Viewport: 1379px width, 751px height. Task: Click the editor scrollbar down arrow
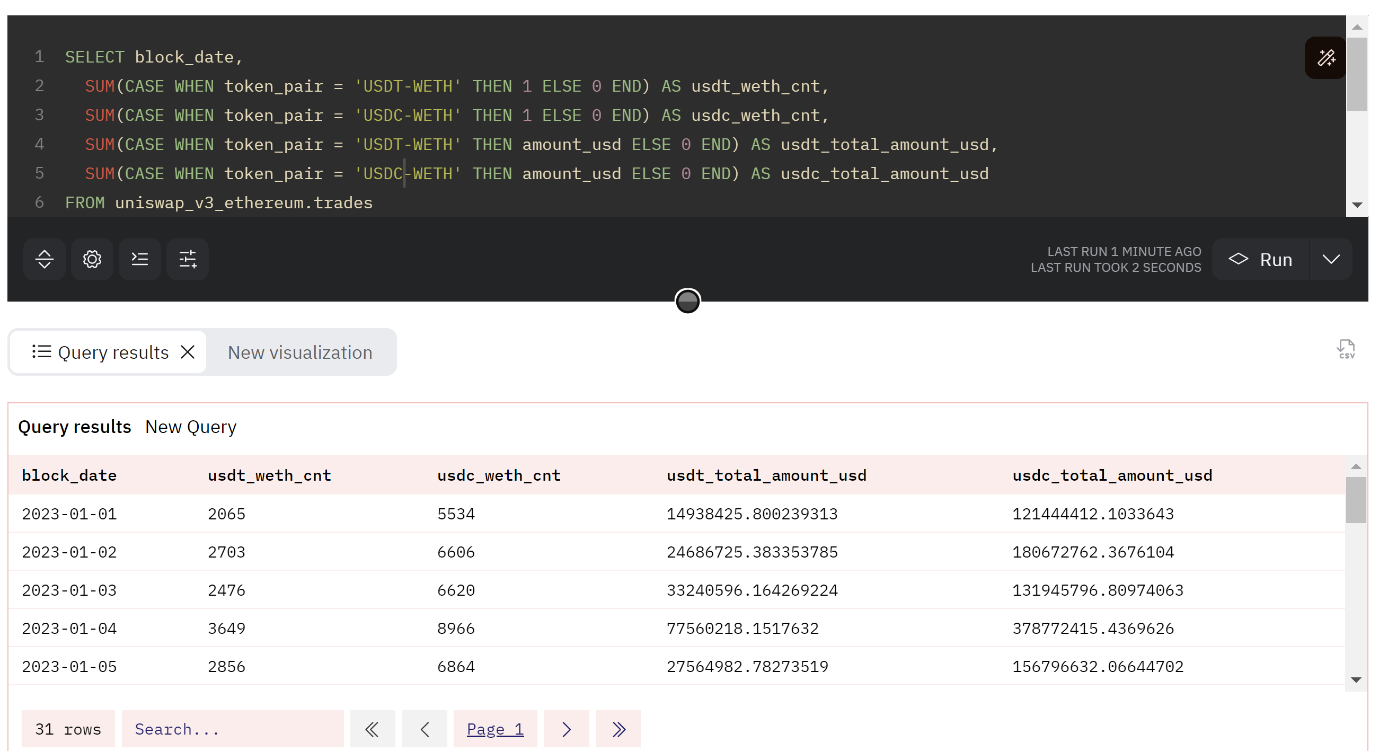[1357, 205]
